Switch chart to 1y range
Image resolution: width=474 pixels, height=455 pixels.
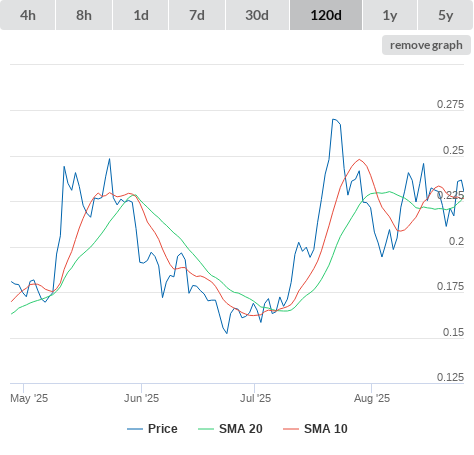click(390, 15)
